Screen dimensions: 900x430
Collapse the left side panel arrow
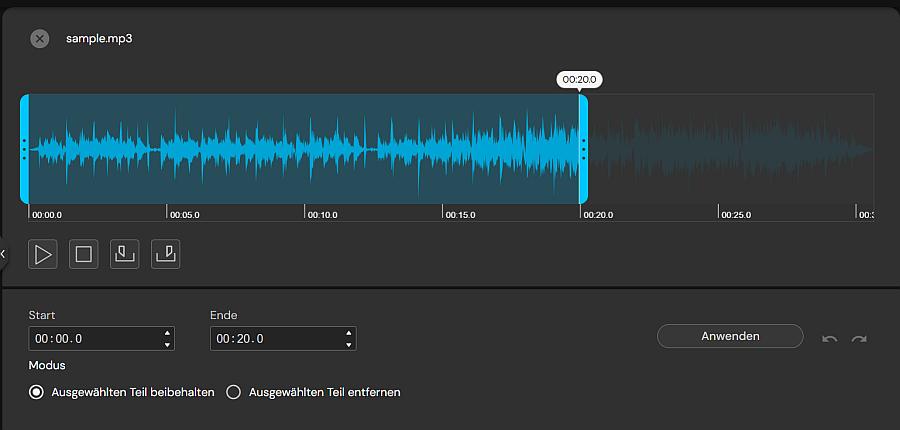[x=3, y=254]
